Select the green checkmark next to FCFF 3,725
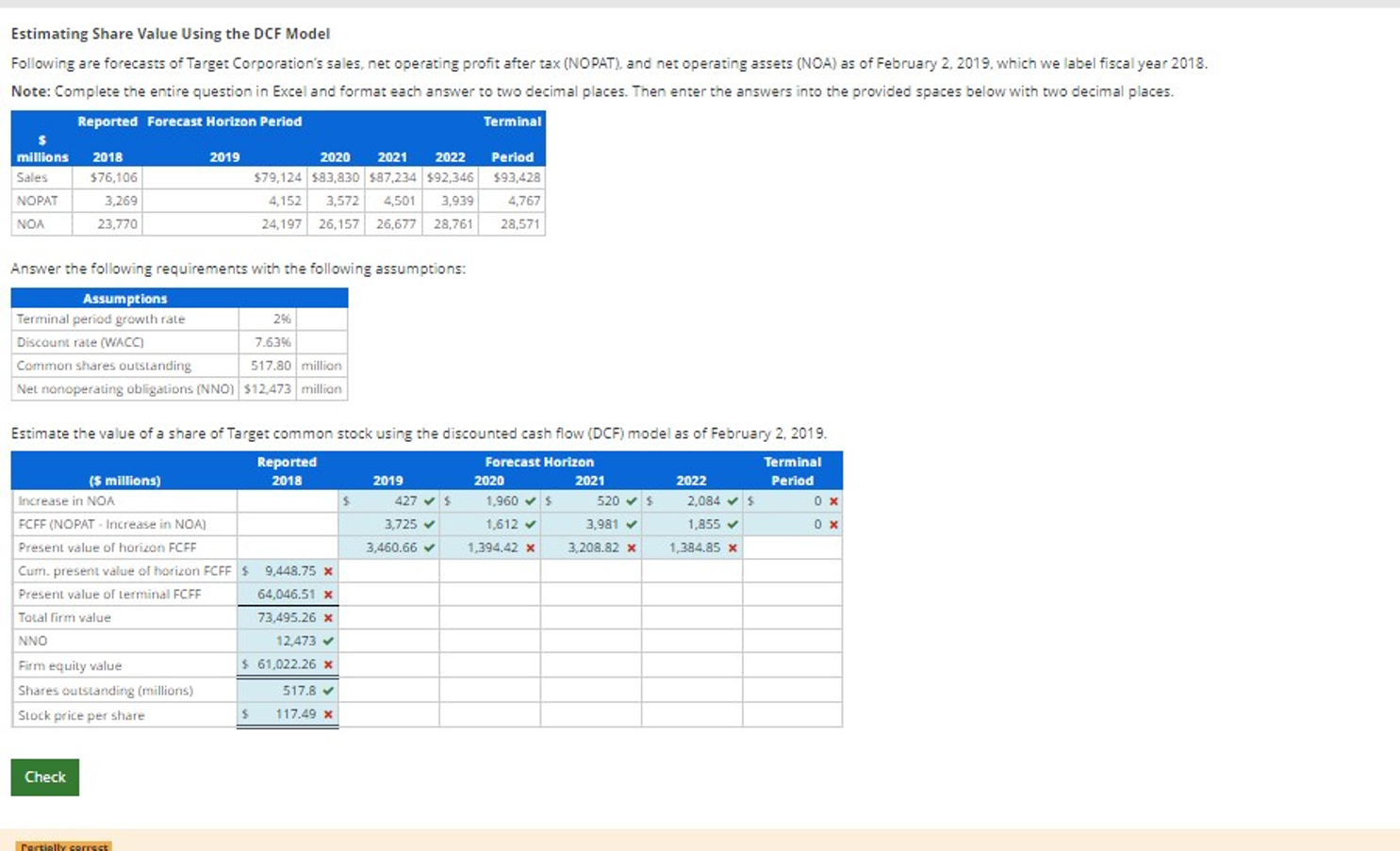Image resolution: width=1400 pixels, height=851 pixels. (x=430, y=524)
